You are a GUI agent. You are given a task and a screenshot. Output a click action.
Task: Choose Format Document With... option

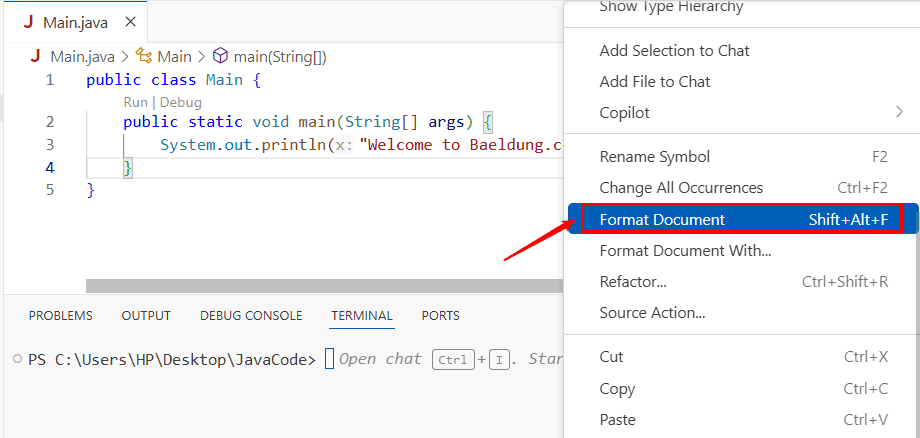685,250
